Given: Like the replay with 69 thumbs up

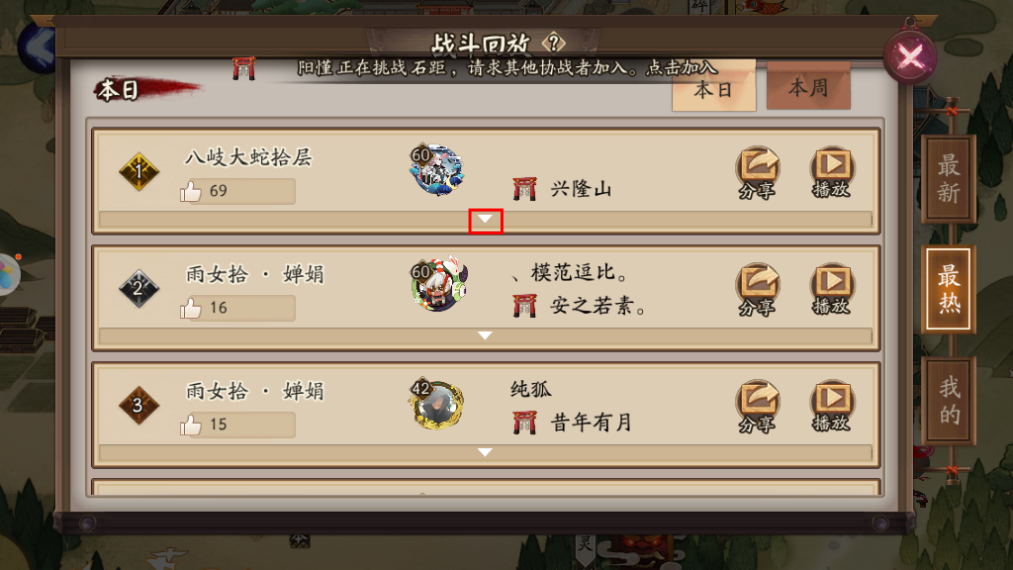Looking at the screenshot, I should click(x=191, y=191).
